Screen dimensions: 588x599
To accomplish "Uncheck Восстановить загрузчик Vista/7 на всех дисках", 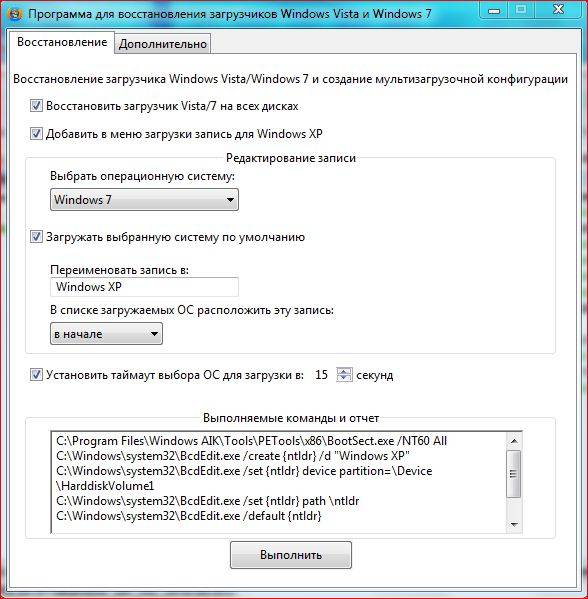I will tap(36, 106).
